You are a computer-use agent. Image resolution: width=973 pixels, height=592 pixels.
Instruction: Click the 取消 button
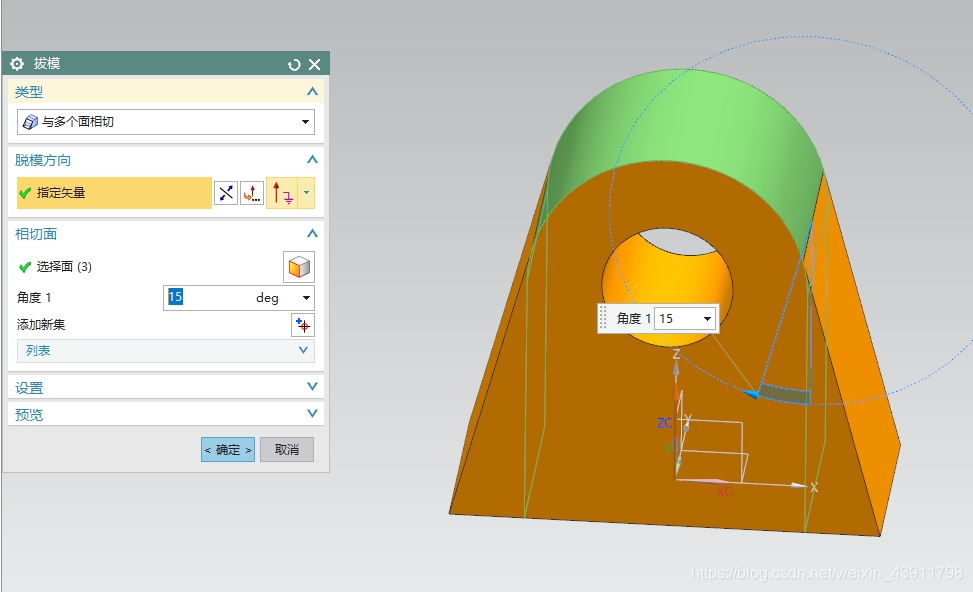[x=287, y=450]
